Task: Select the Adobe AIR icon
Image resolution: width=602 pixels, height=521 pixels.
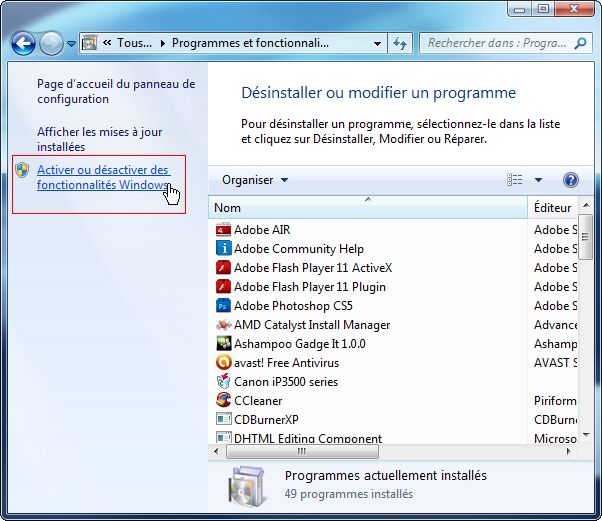Action: pyautogui.click(x=223, y=230)
